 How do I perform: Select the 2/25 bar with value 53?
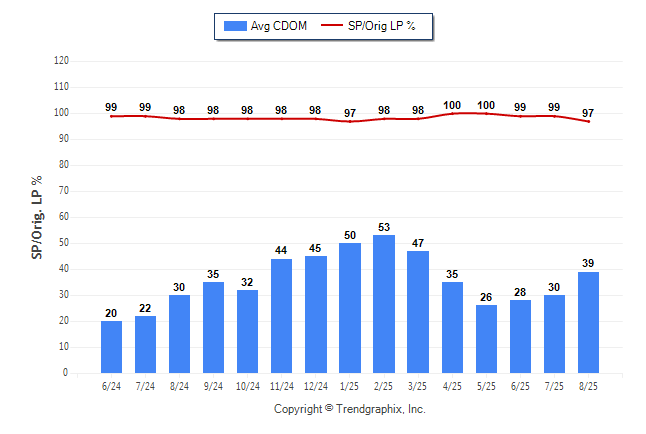[x=384, y=304]
